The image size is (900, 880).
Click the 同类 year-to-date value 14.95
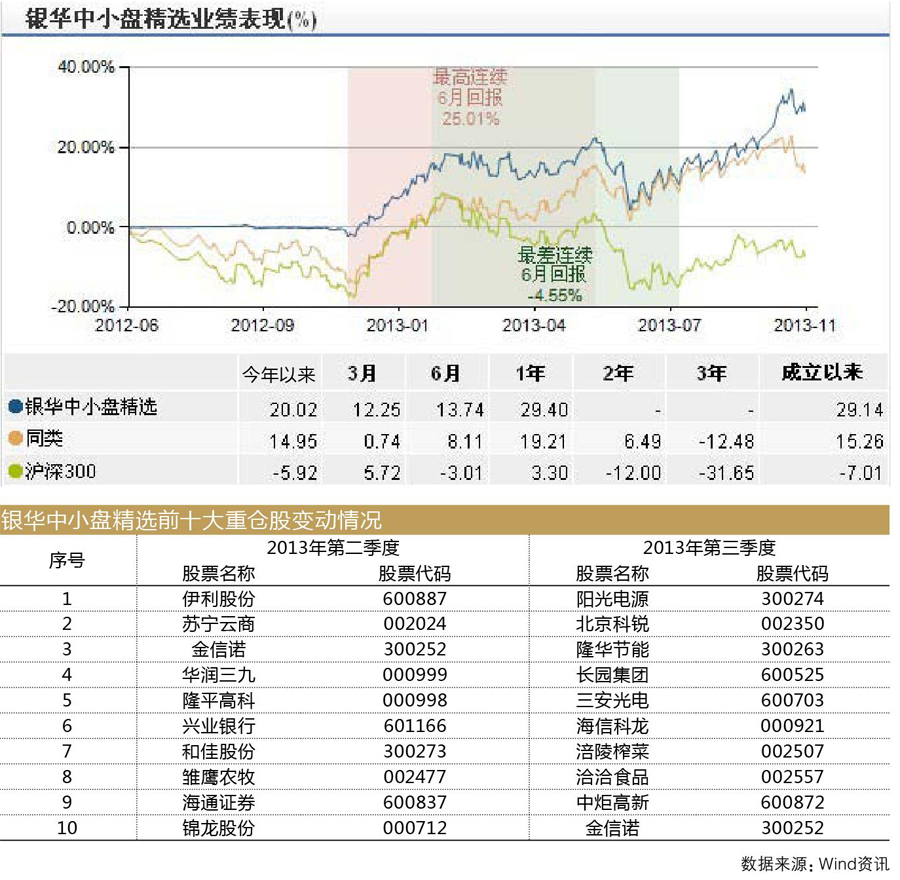pos(293,441)
